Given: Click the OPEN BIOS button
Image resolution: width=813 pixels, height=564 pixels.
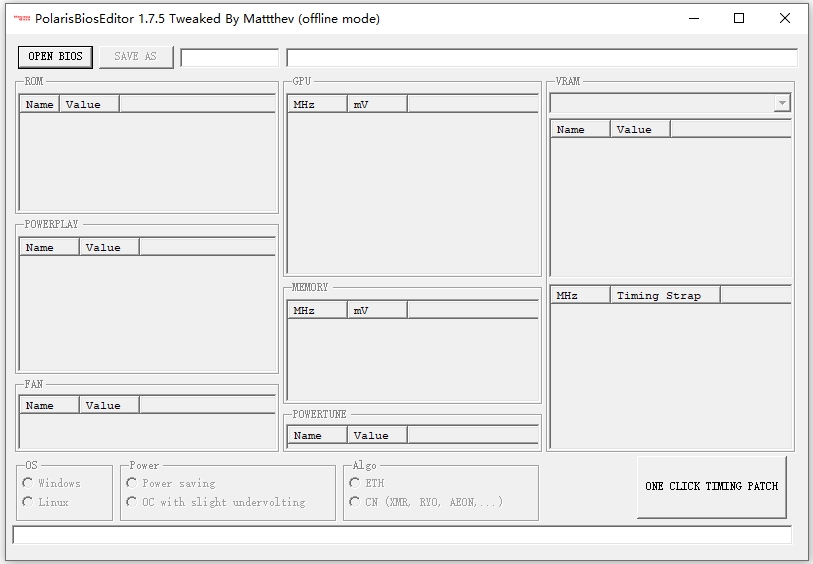Looking at the screenshot, I should pos(55,57).
